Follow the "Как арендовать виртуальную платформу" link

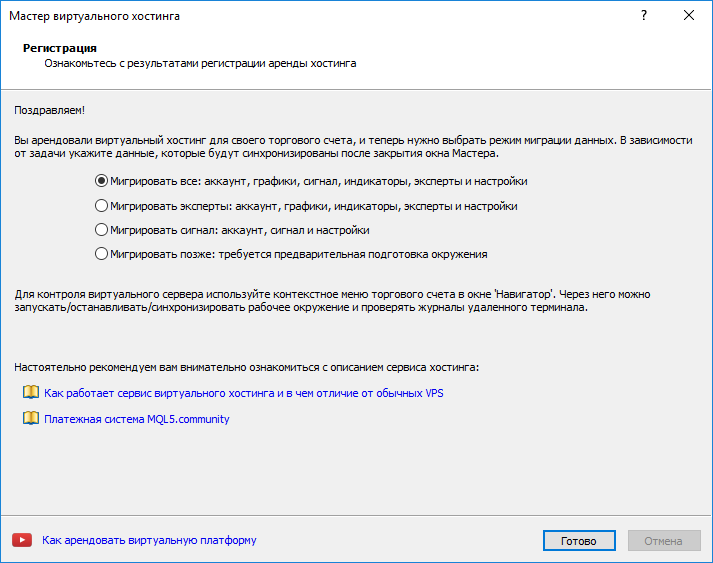point(149,540)
